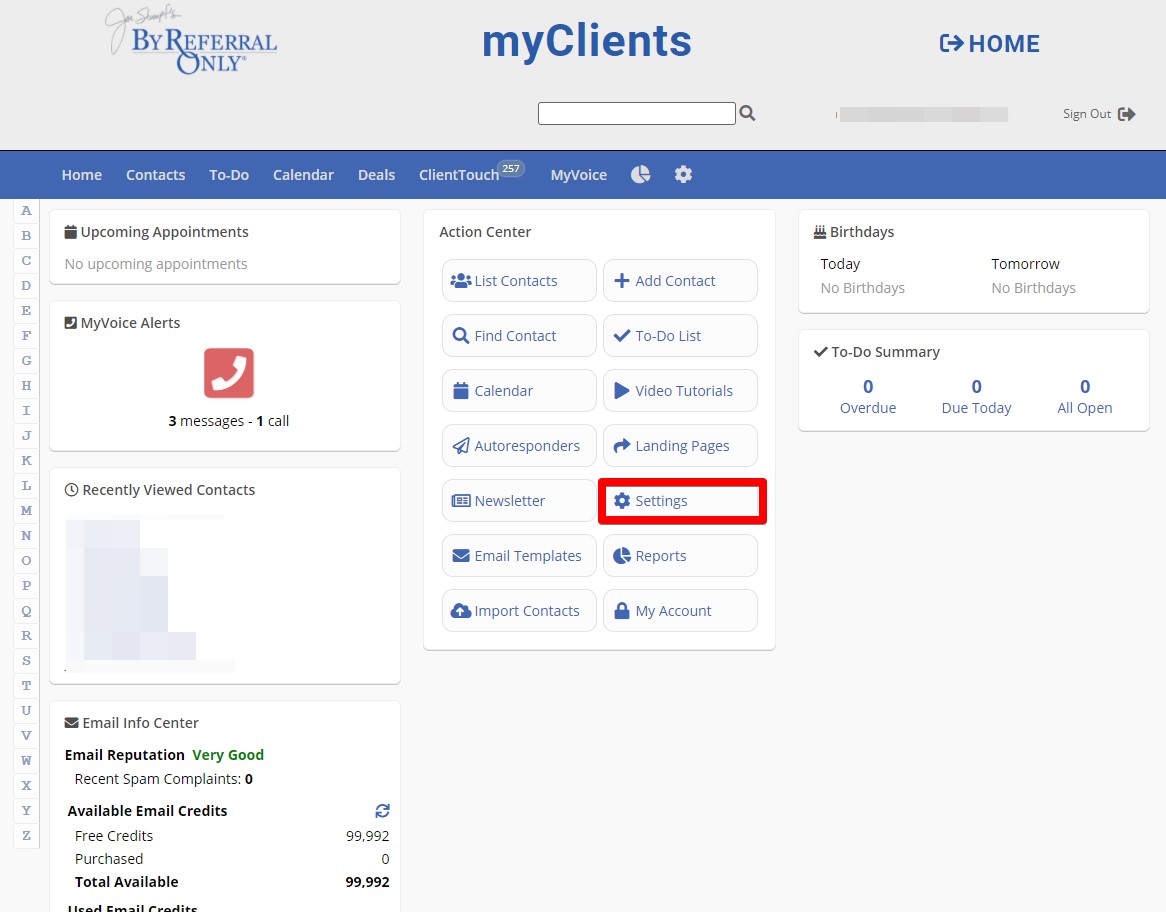Click the Purchased credits label
Screen dimensions: 1166x912
coord(109,858)
